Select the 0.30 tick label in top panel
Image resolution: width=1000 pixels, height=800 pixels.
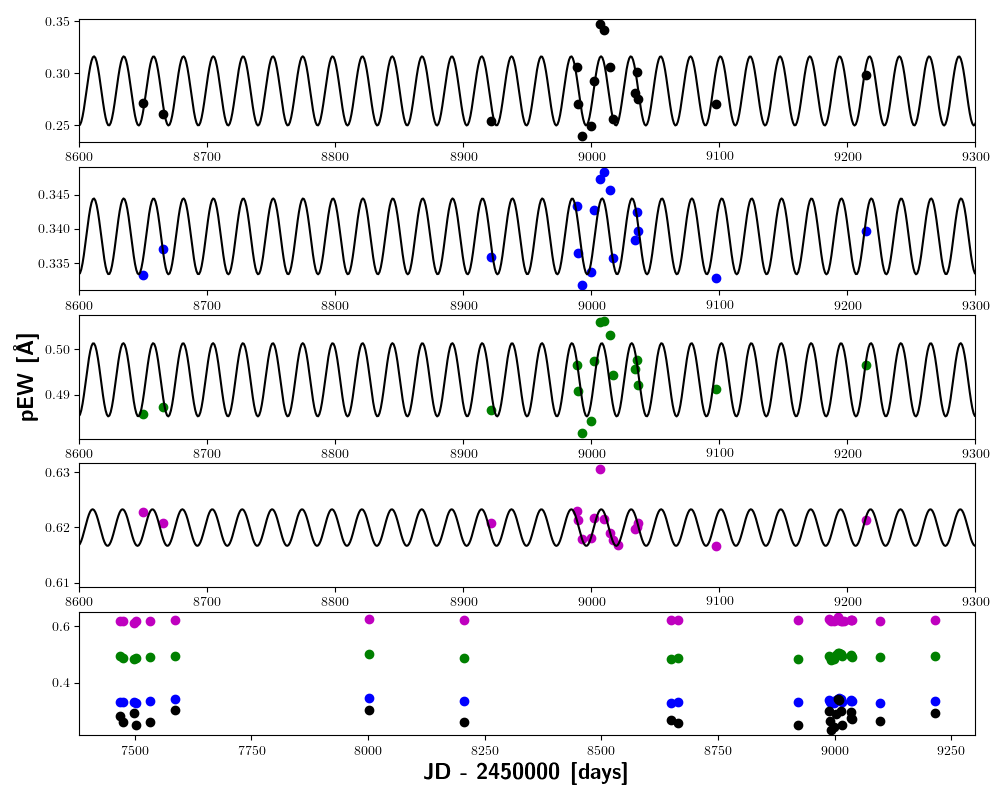coord(57,73)
